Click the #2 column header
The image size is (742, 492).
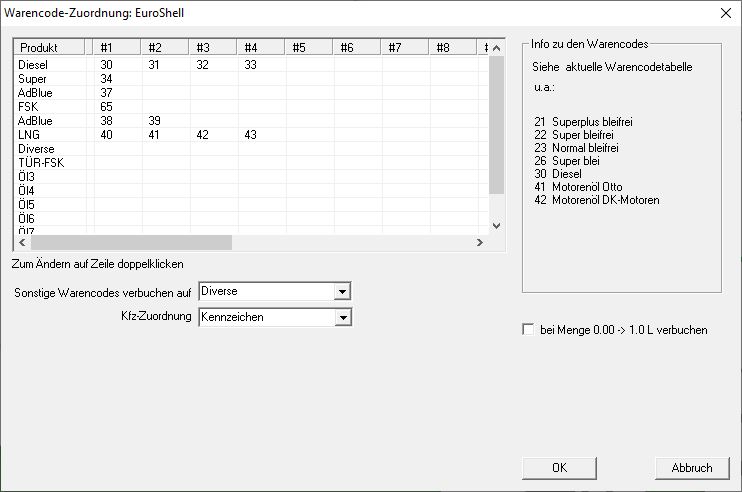click(165, 47)
